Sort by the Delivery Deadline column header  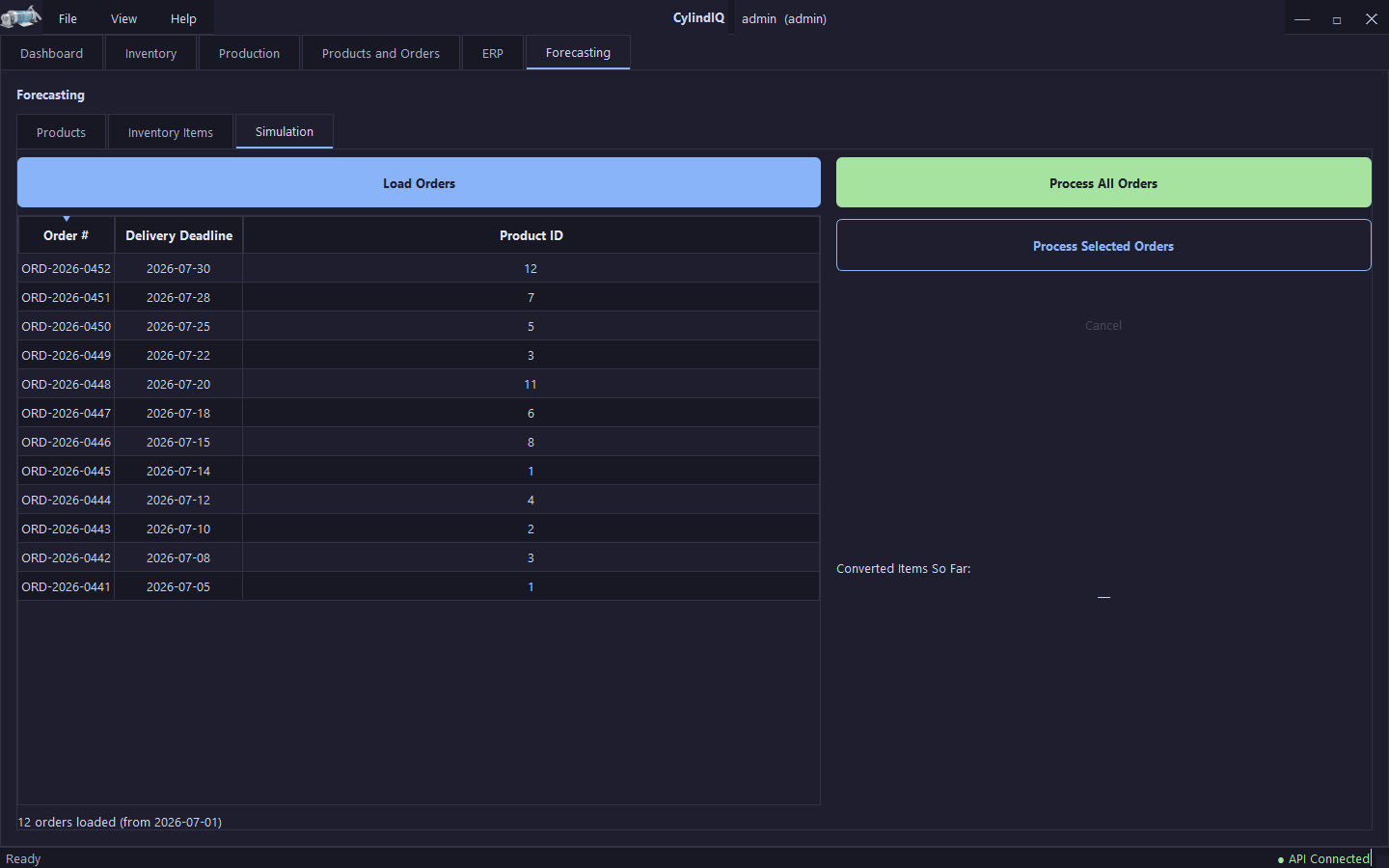coord(178,235)
